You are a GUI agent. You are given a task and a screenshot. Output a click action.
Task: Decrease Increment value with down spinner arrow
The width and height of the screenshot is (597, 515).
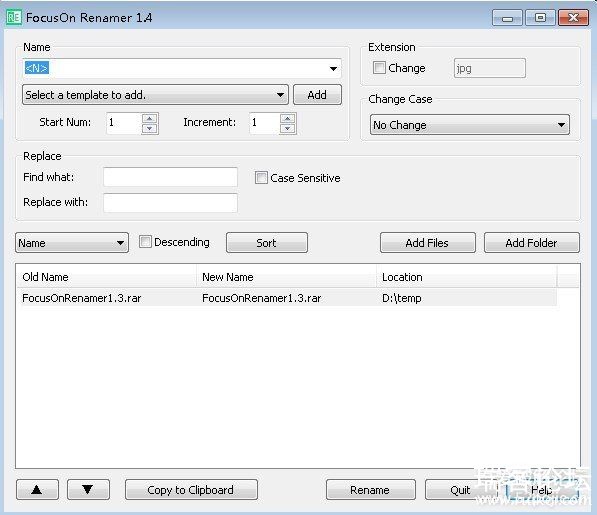287,129
